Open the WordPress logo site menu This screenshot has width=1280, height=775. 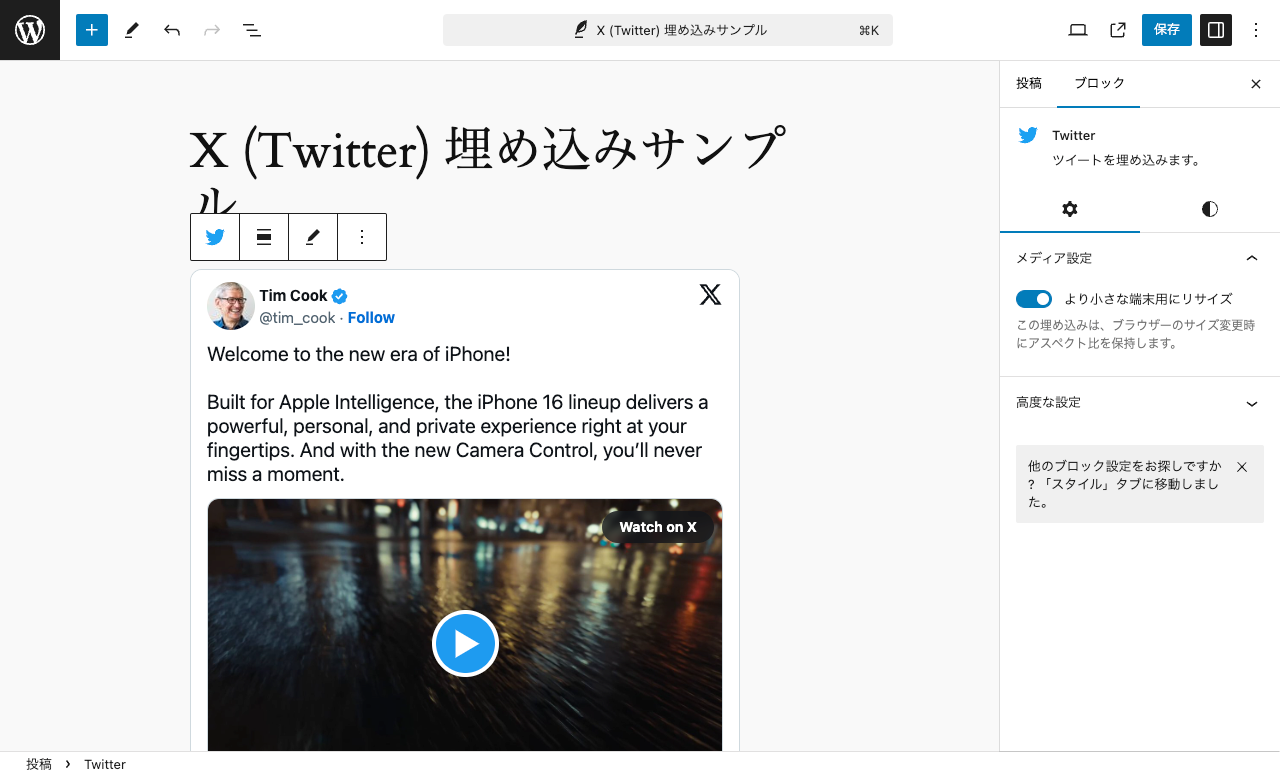click(30, 30)
